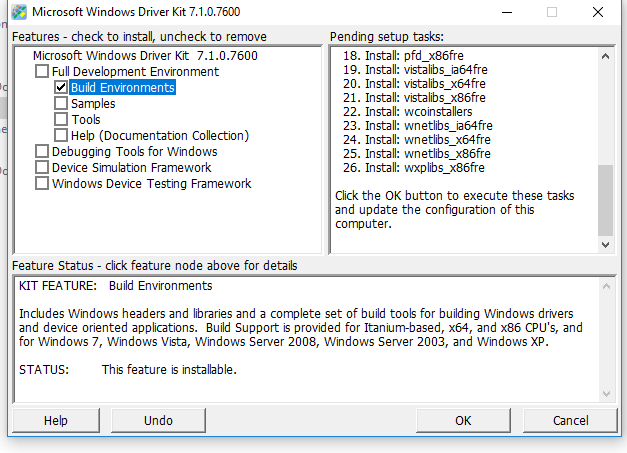Screen dimensions: 627x453
Task: Enable Debugging Tools for Windows checkbox
Action: 42,152
